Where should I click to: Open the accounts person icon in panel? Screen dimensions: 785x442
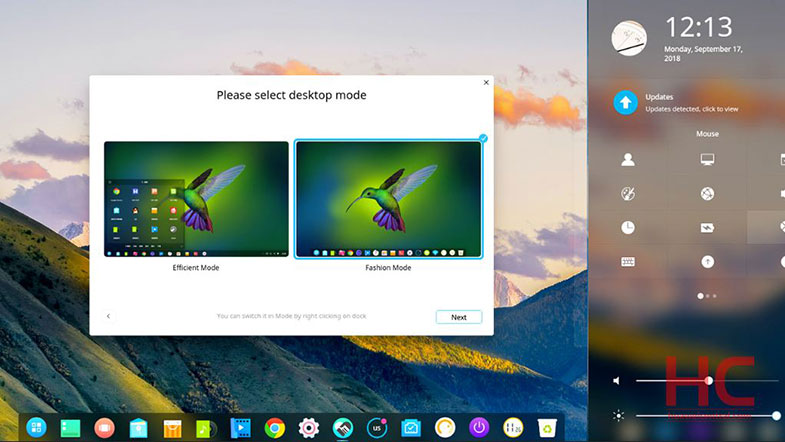click(x=628, y=159)
